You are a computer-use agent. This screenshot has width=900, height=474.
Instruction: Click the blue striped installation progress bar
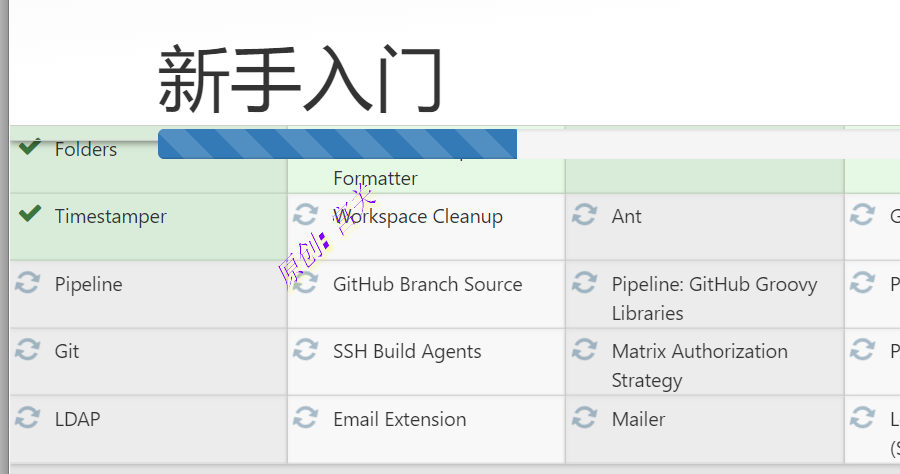pyautogui.click(x=337, y=144)
